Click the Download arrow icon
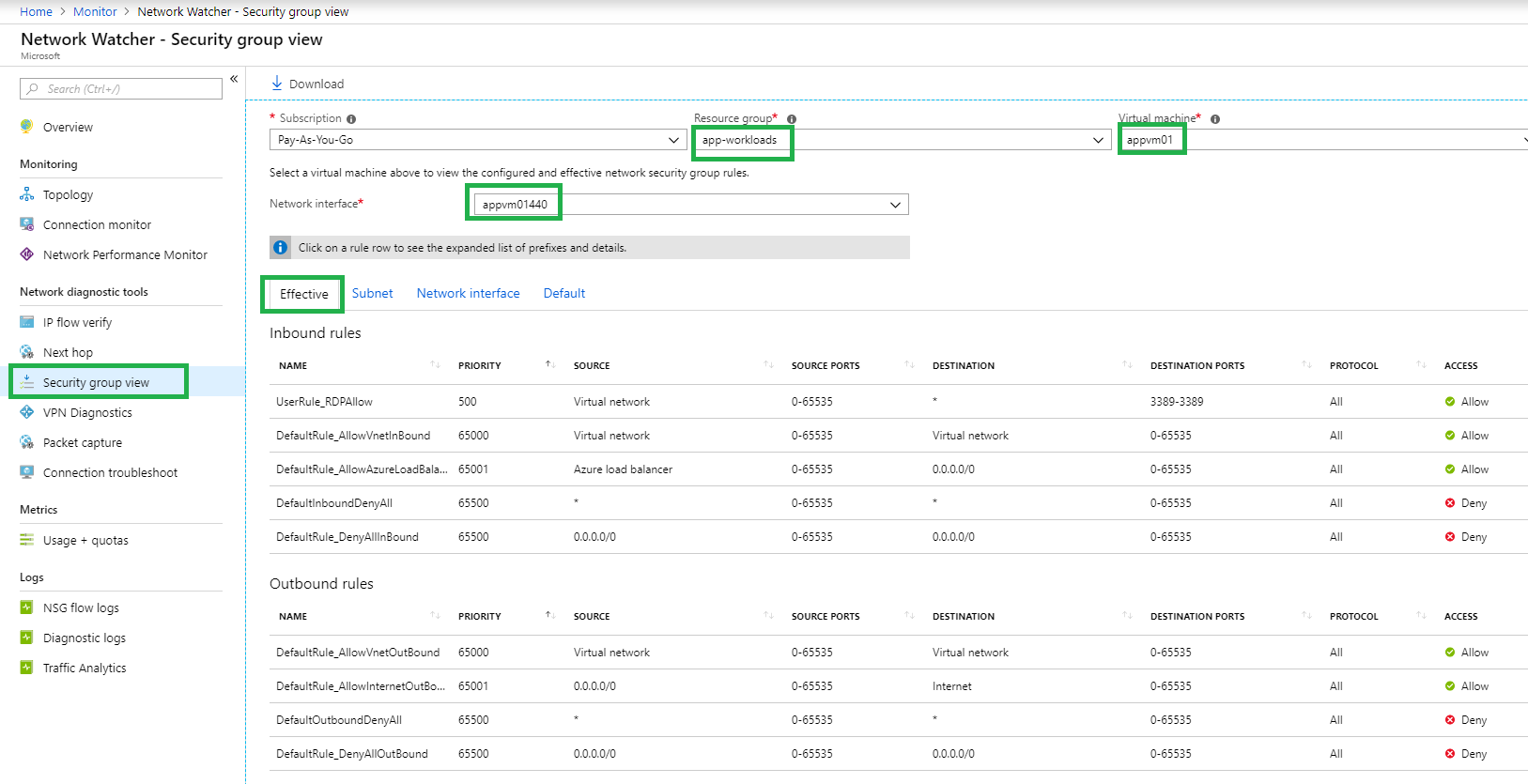Image resolution: width=1528 pixels, height=784 pixels. (x=277, y=84)
